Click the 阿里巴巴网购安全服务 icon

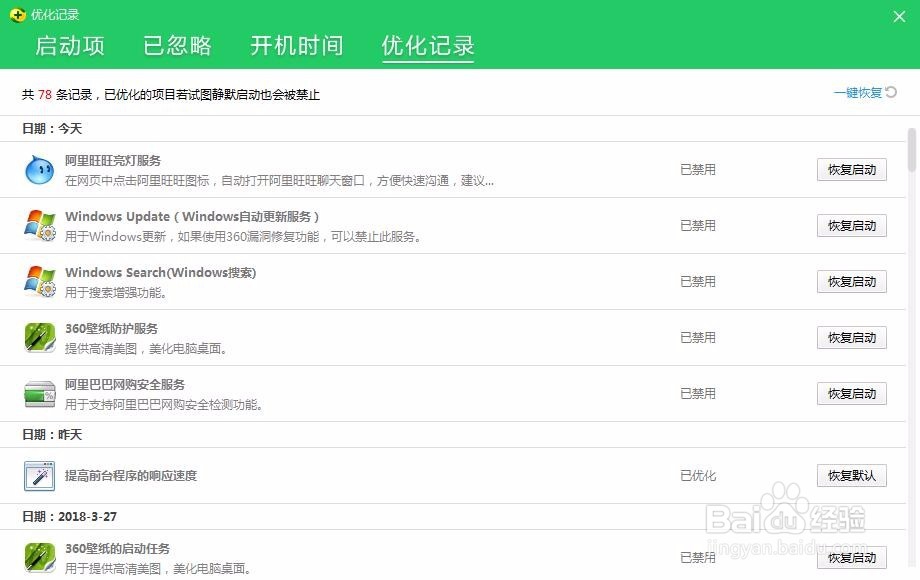(40, 394)
